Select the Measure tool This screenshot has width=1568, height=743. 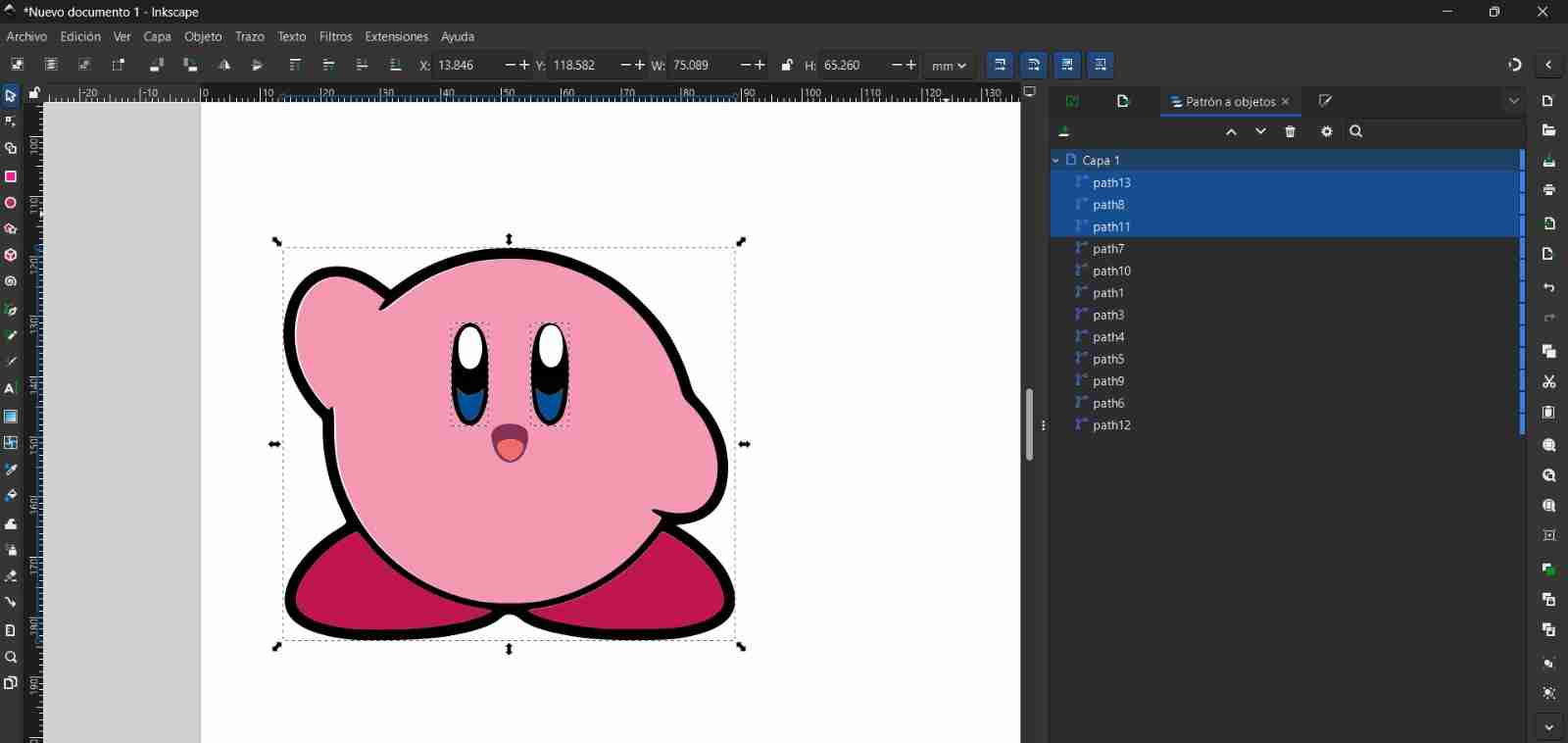click(11, 630)
